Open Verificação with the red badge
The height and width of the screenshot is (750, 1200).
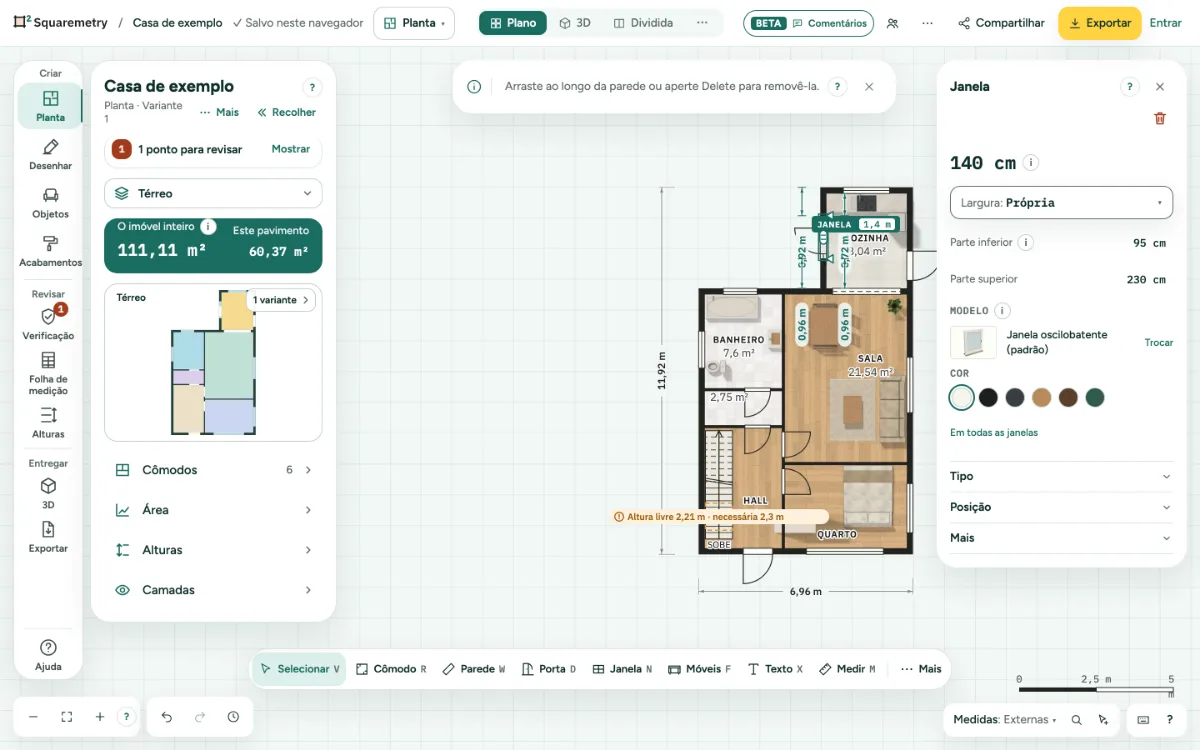(x=48, y=324)
